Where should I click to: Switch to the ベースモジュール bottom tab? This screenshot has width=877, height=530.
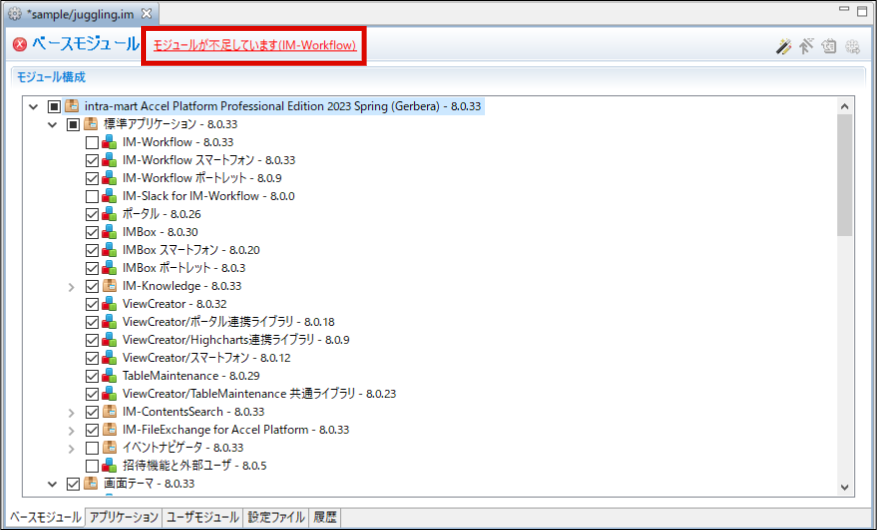pyautogui.click(x=45, y=517)
